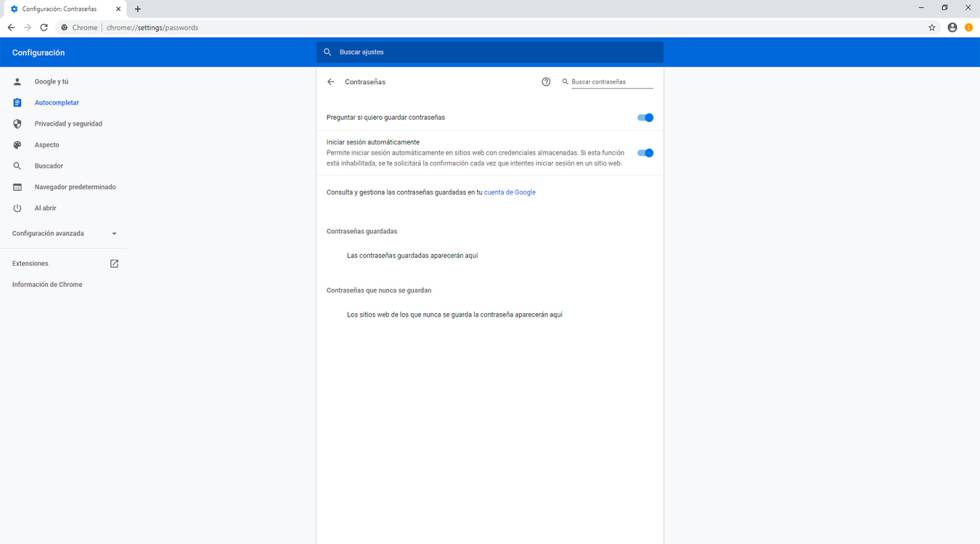Toggle Preguntar si quiero guardar contraseñas
Image resolution: width=980 pixels, height=544 pixels.
pyautogui.click(x=645, y=118)
